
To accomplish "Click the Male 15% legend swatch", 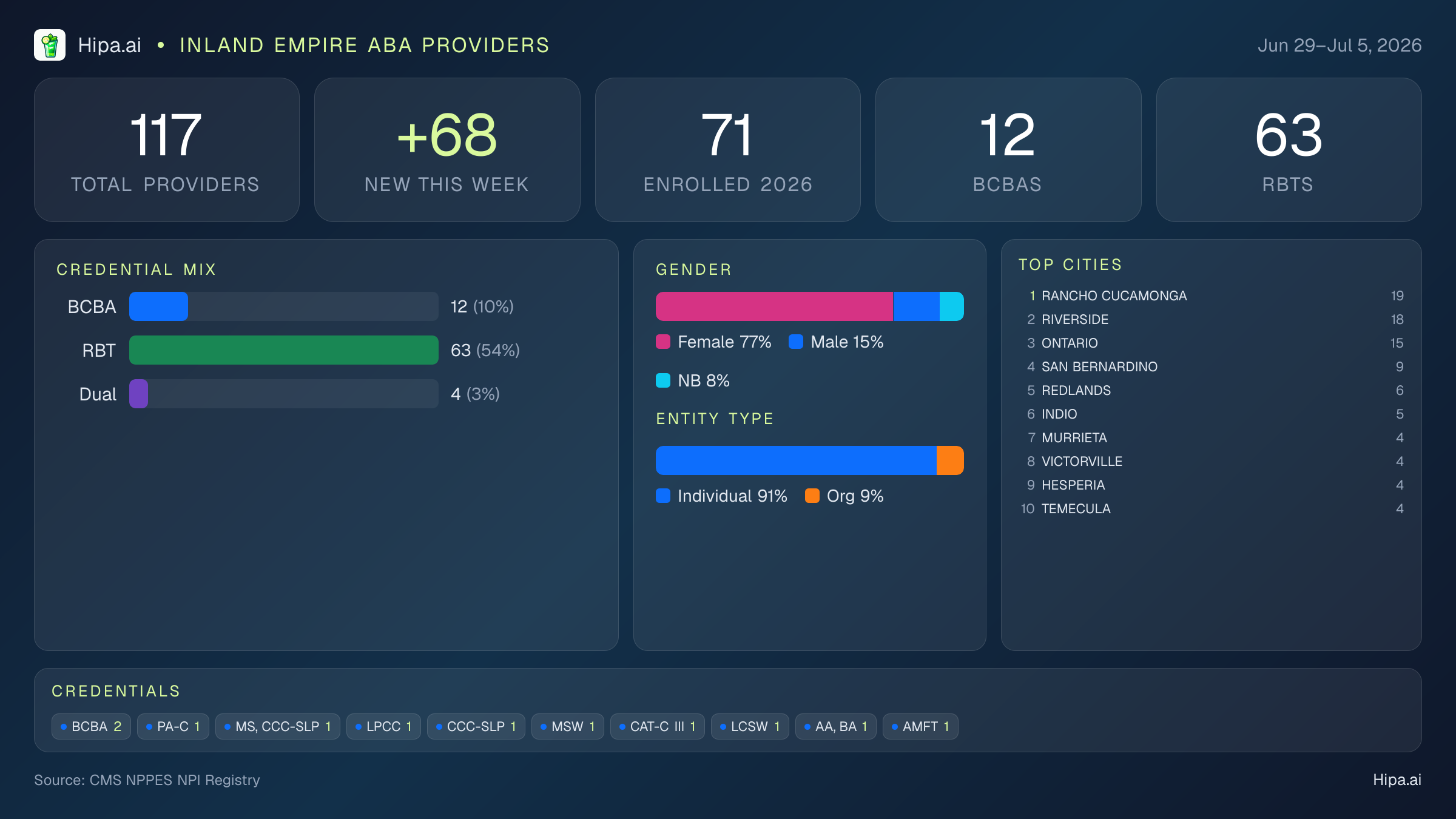I will point(796,342).
